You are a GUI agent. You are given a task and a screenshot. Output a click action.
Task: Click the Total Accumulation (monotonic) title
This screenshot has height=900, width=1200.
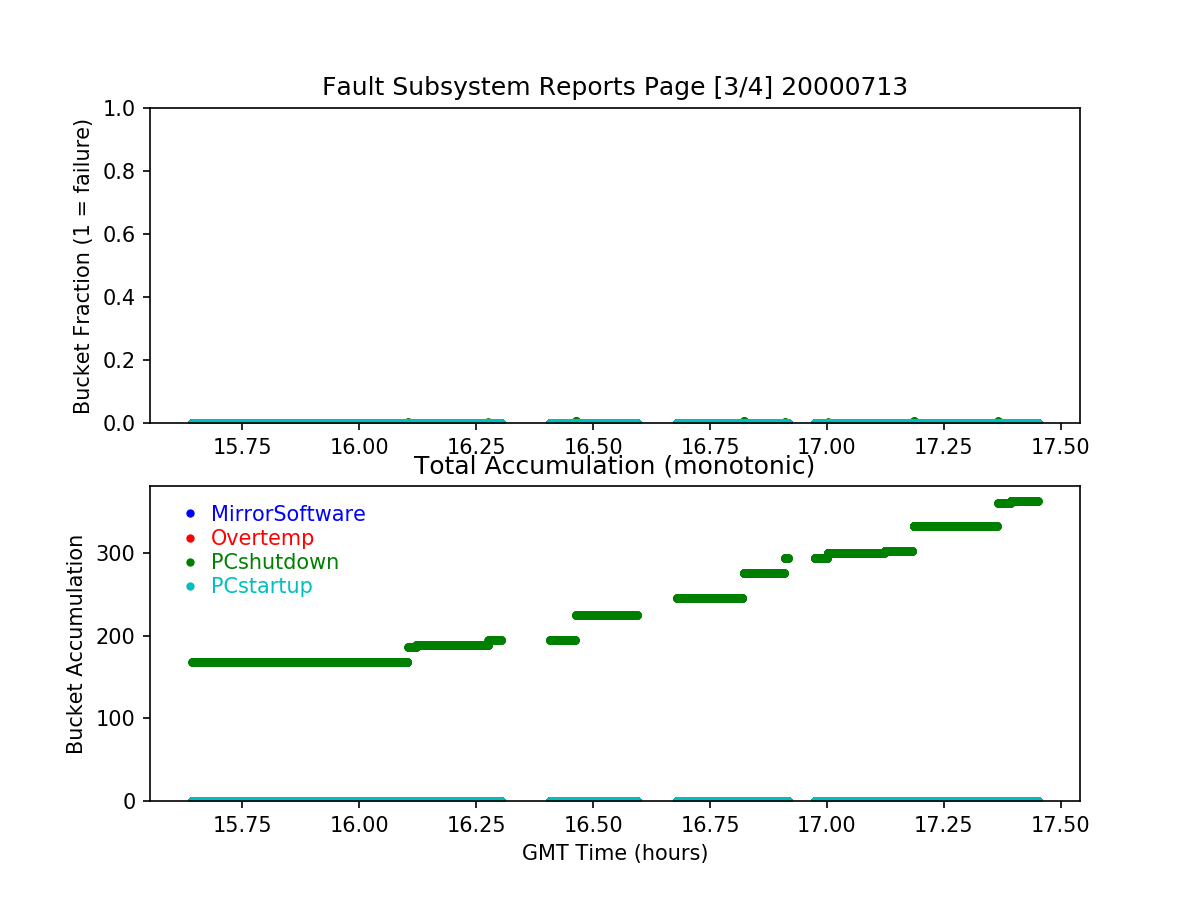pyautogui.click(x=615, y=466)
